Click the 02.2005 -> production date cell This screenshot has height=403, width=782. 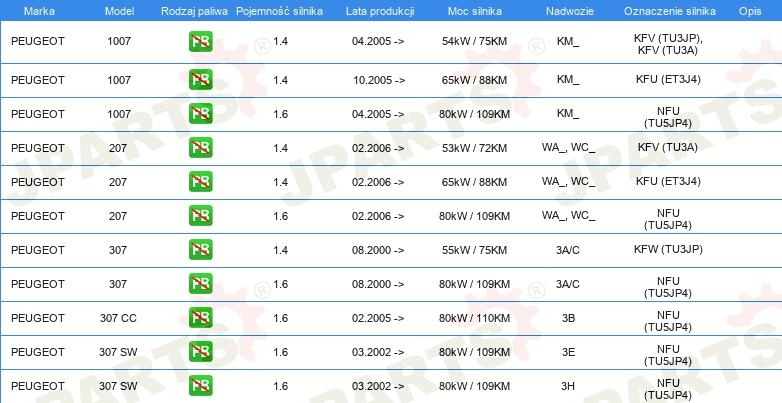pos(378,318)
